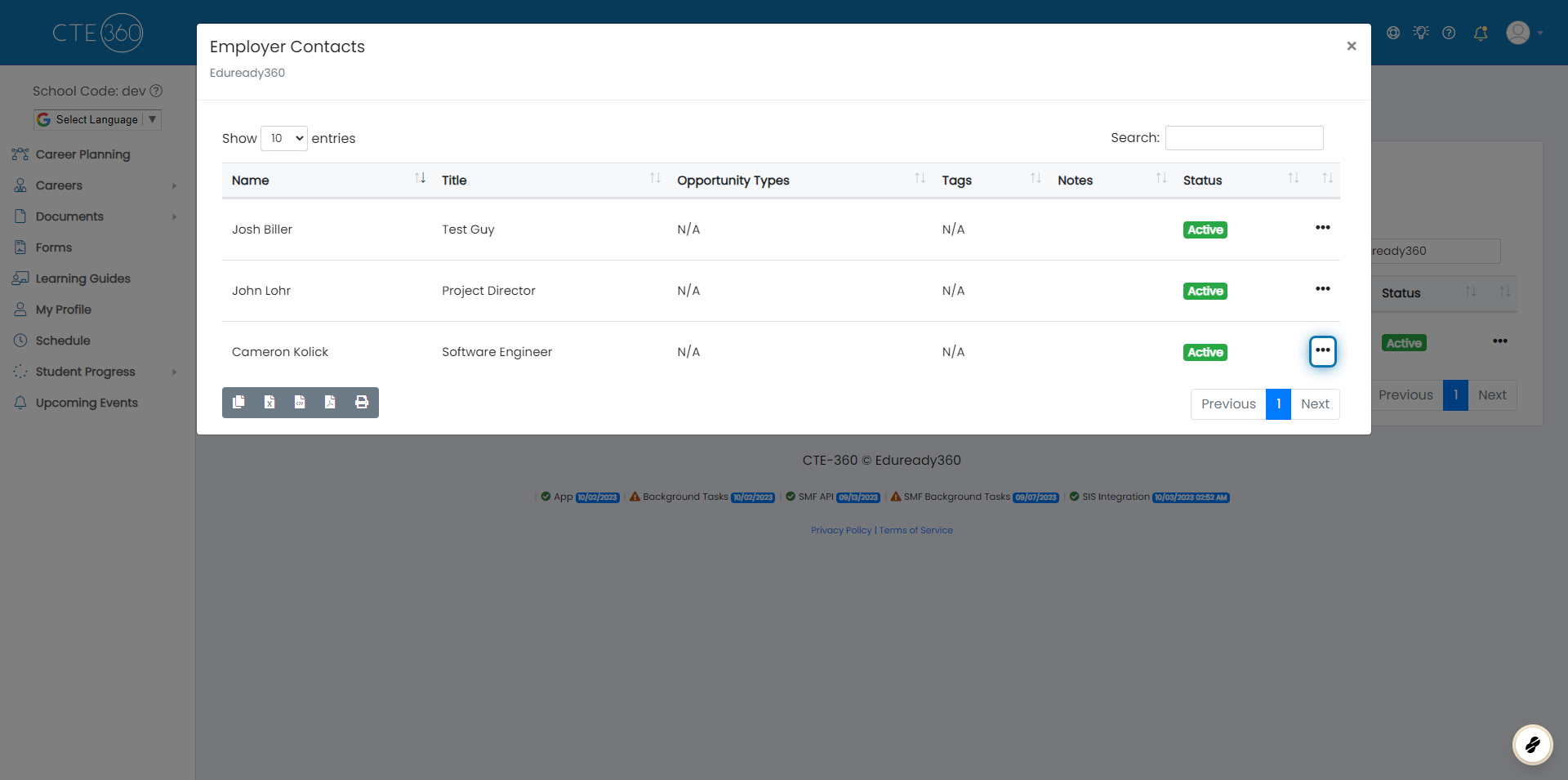Viewport: 1568px width, 780px height.
Task: Sort contacts by Tags column
Action: click(990, 180)
